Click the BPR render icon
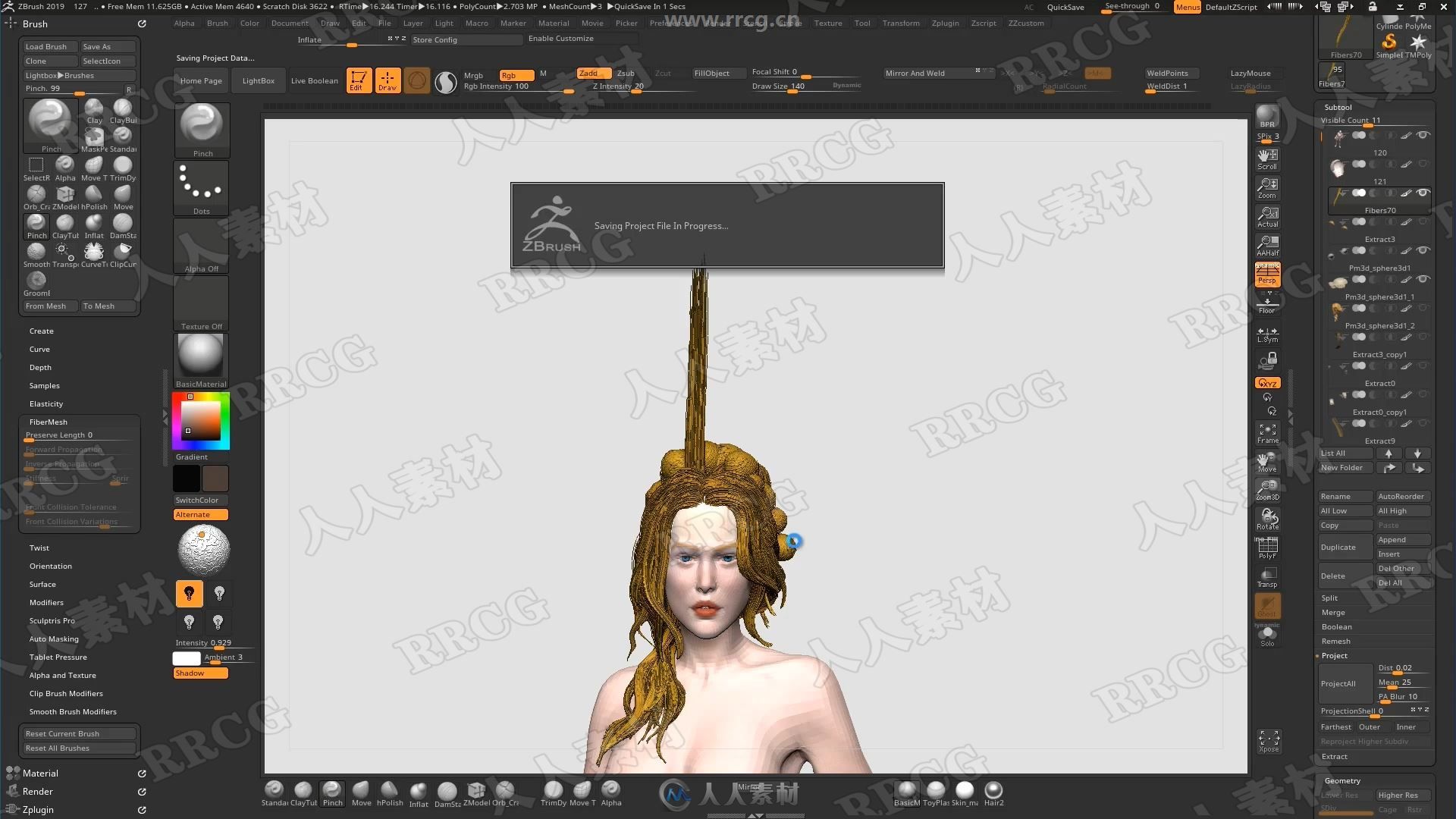Image resolution: width=1456 pixels, height=819 pixels. (1267, 117)
